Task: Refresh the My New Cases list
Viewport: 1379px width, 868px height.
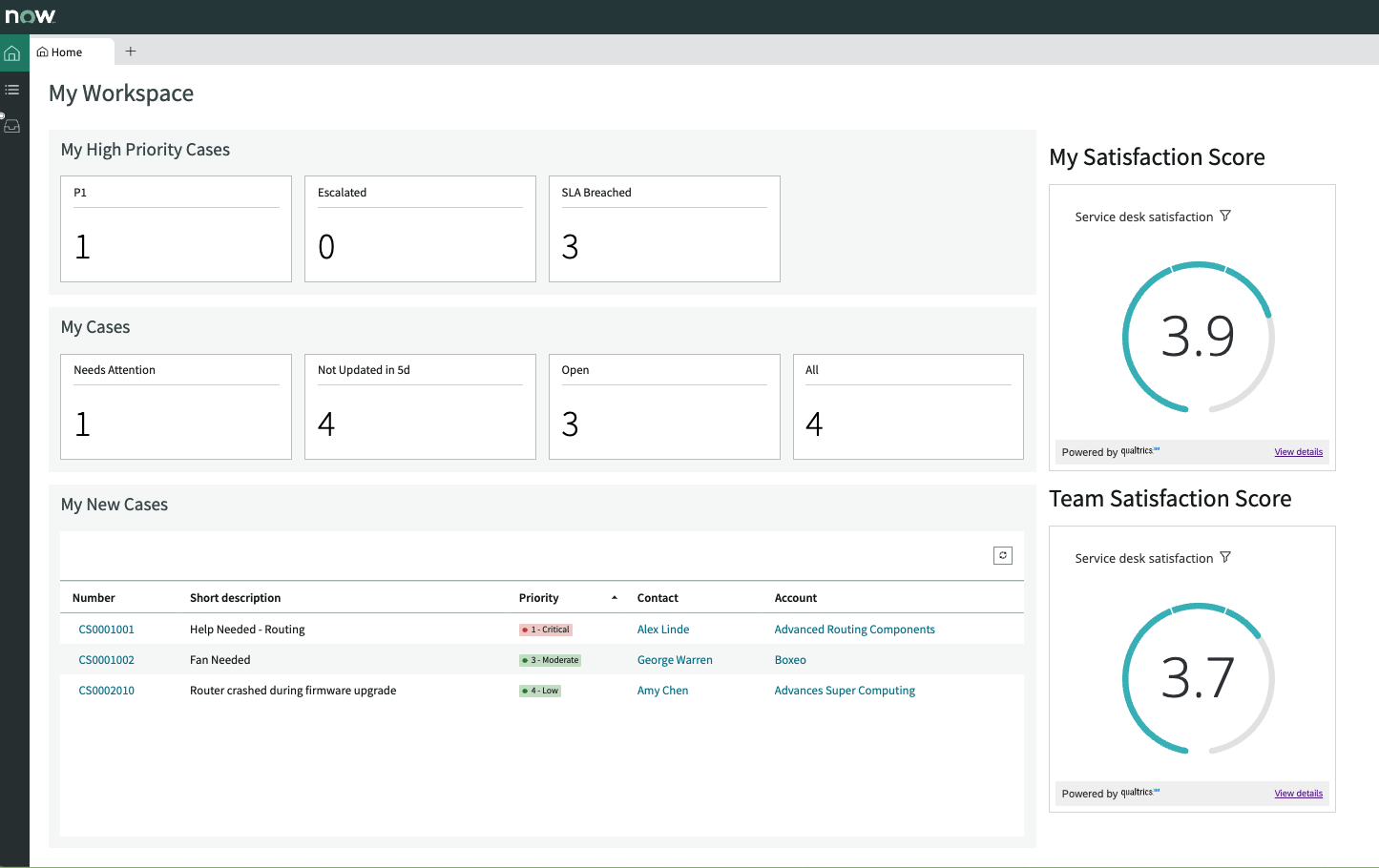Action: (1002, 554)
